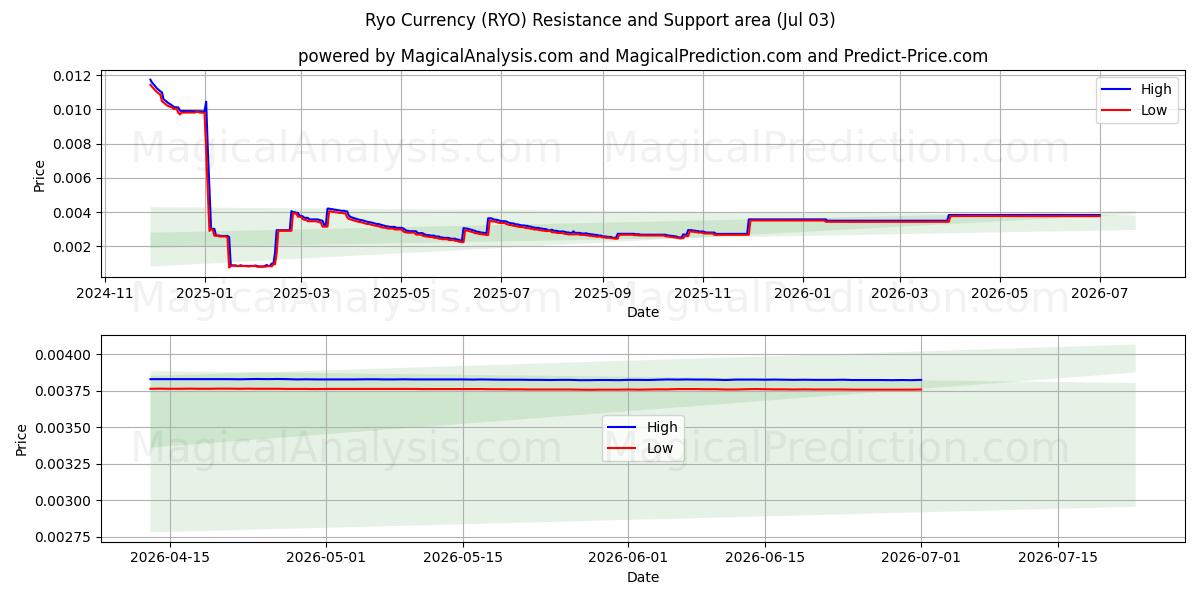Click 'Low' in the top chart legend
Screen dimensions: 1200x600
[1154, 110]
